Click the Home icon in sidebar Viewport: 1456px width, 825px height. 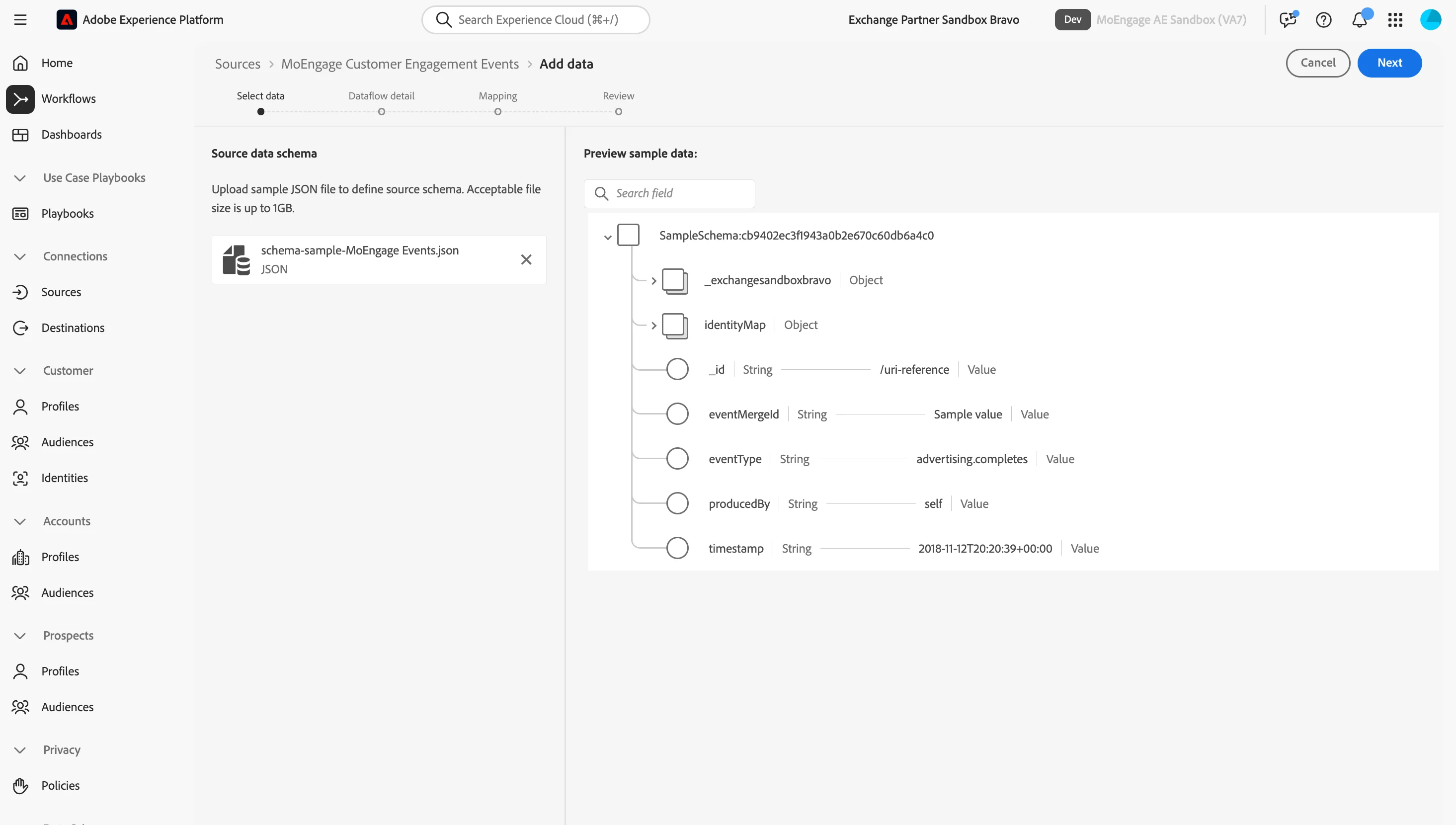(x=20, y=63)
